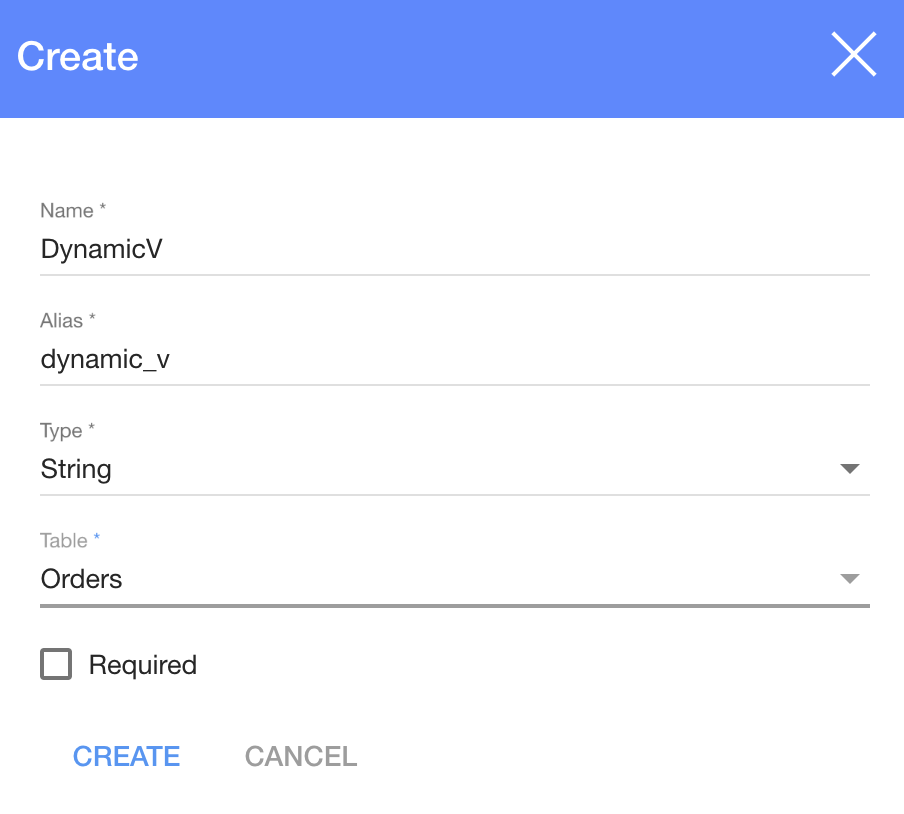Viewport: 904px width, 814px height.
Task: Open the Table dropdown showing Orders
Action: [440, 579]
